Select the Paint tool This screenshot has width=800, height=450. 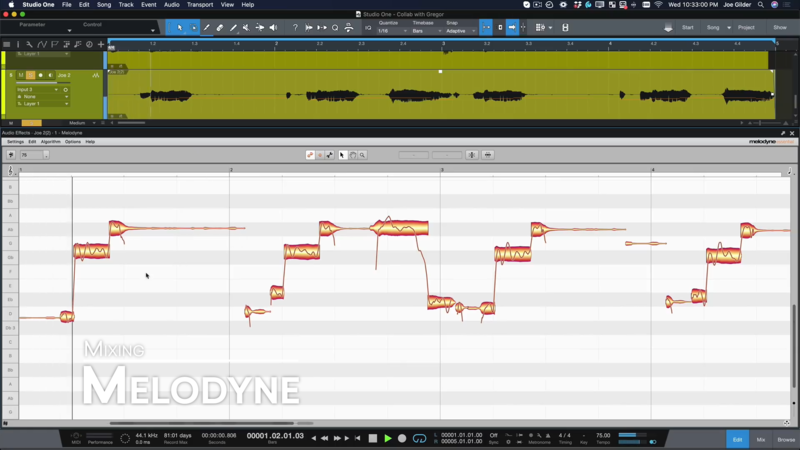click(x=233, y=28)
